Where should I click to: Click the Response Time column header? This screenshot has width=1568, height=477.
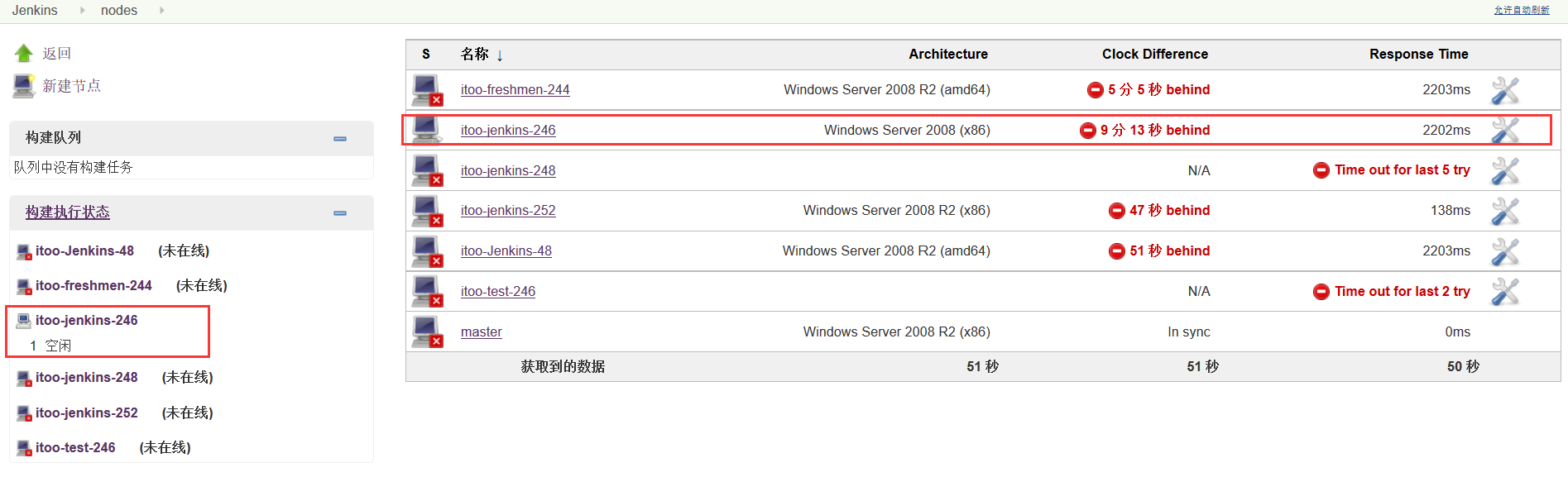[x=1418, y=55]
